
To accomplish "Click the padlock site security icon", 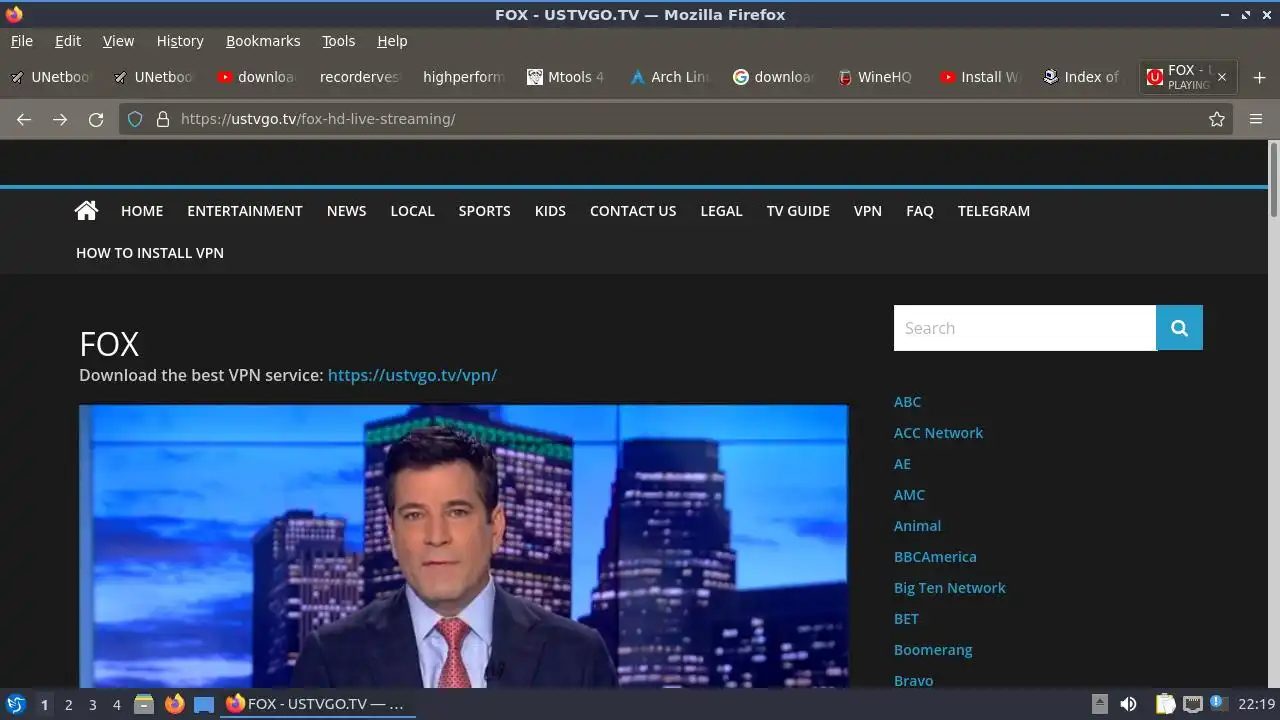I will point(163,119).
